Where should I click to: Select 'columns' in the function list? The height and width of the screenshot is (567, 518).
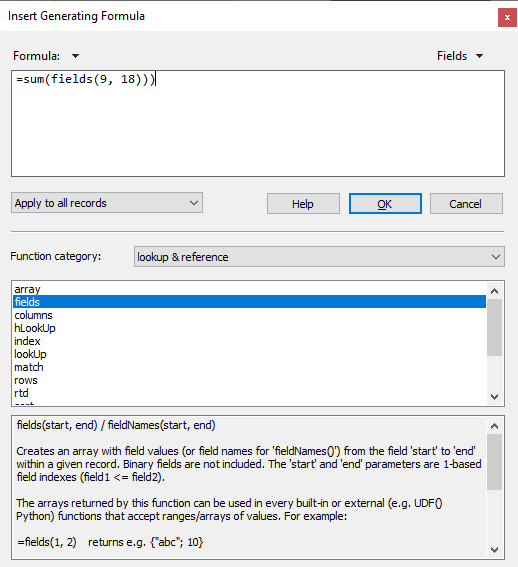pos(249,315)
